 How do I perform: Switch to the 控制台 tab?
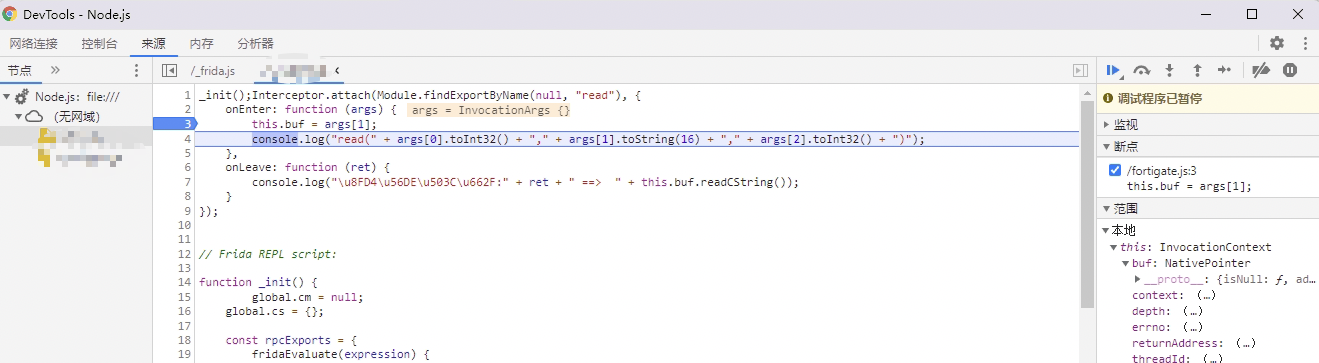[x=99, y=44]
